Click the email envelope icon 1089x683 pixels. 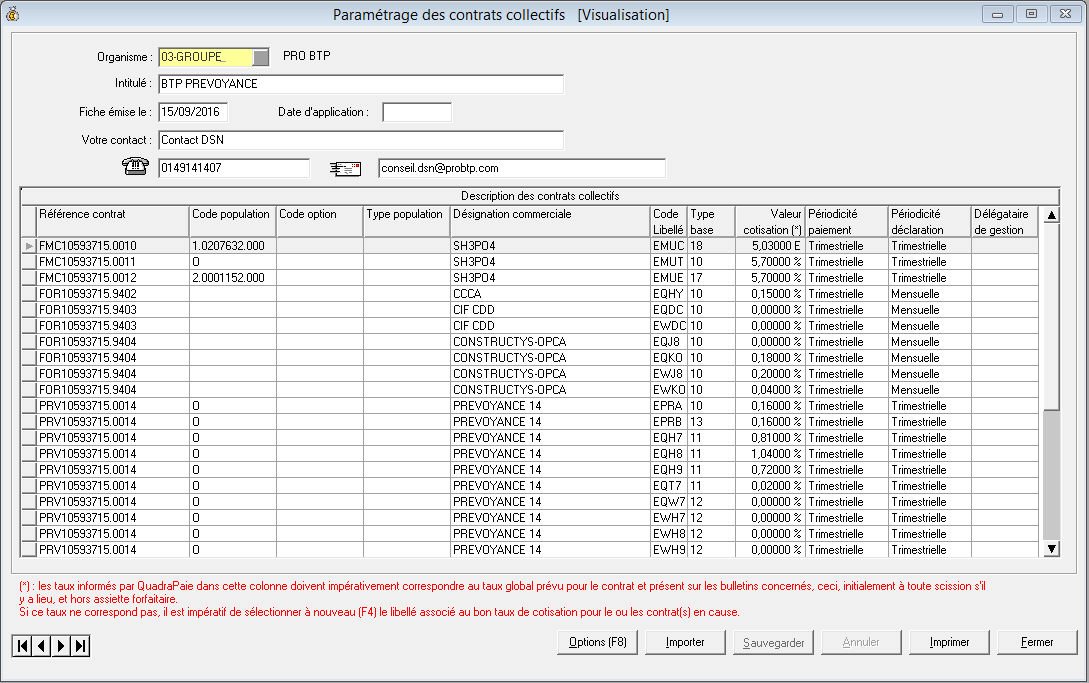345,168
